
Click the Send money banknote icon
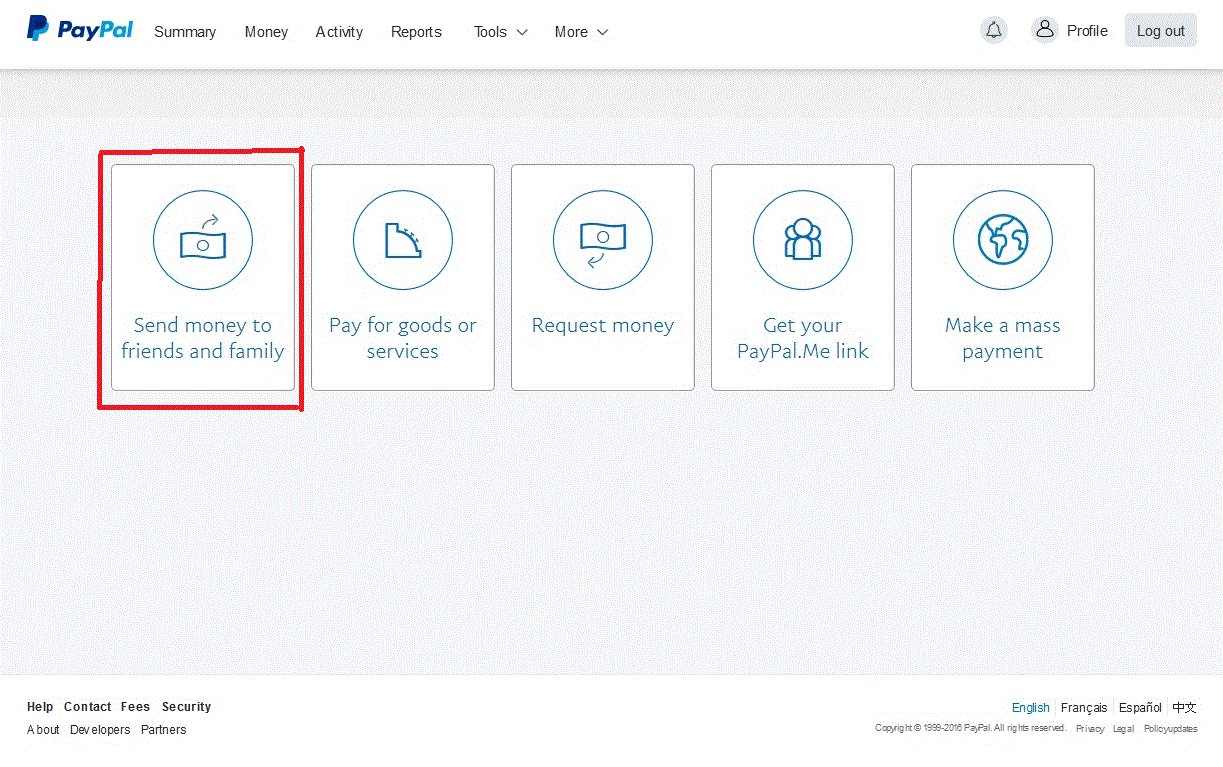pyautogui.click(x=203, y=240)
